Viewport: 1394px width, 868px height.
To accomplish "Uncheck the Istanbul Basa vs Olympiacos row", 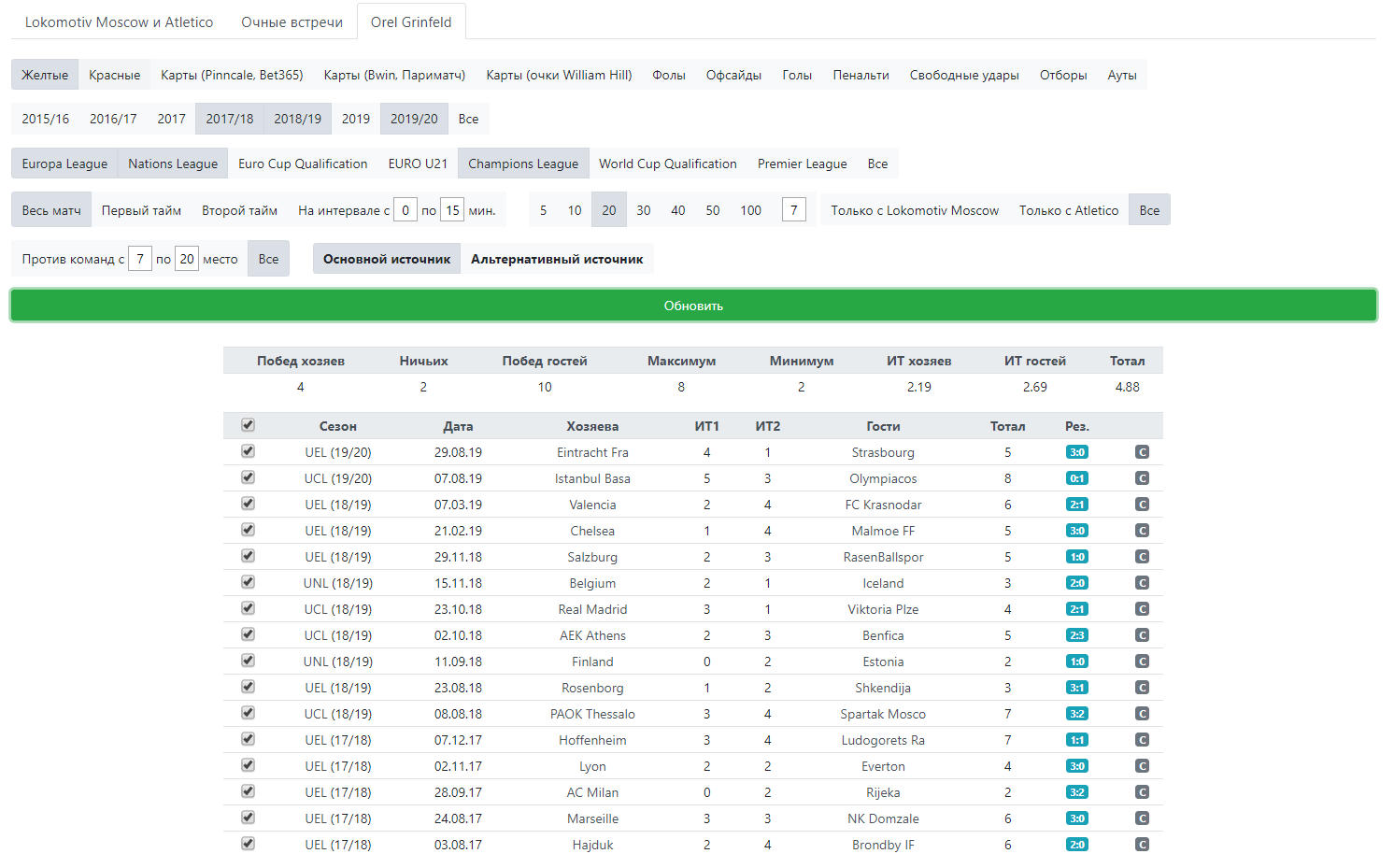I will tap(248, 477).
